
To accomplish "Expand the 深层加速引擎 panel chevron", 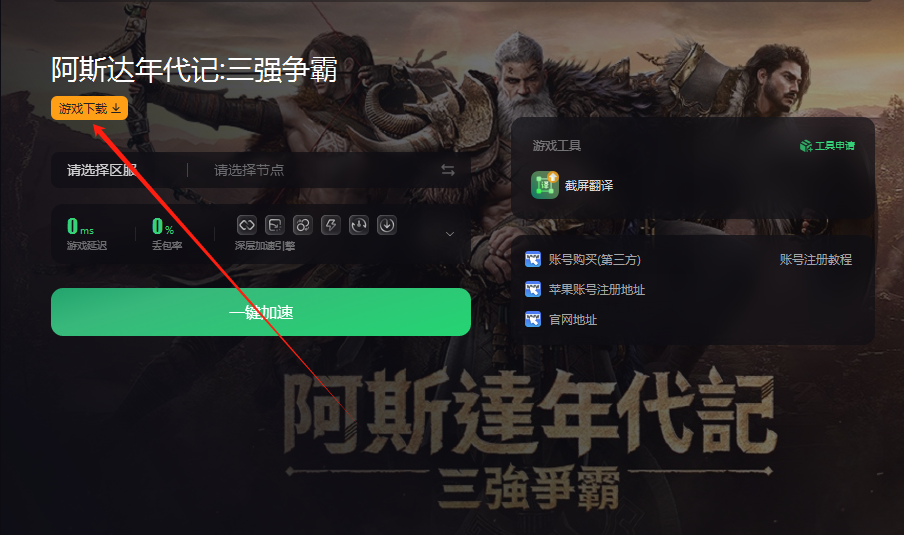I will pos(450,233).
